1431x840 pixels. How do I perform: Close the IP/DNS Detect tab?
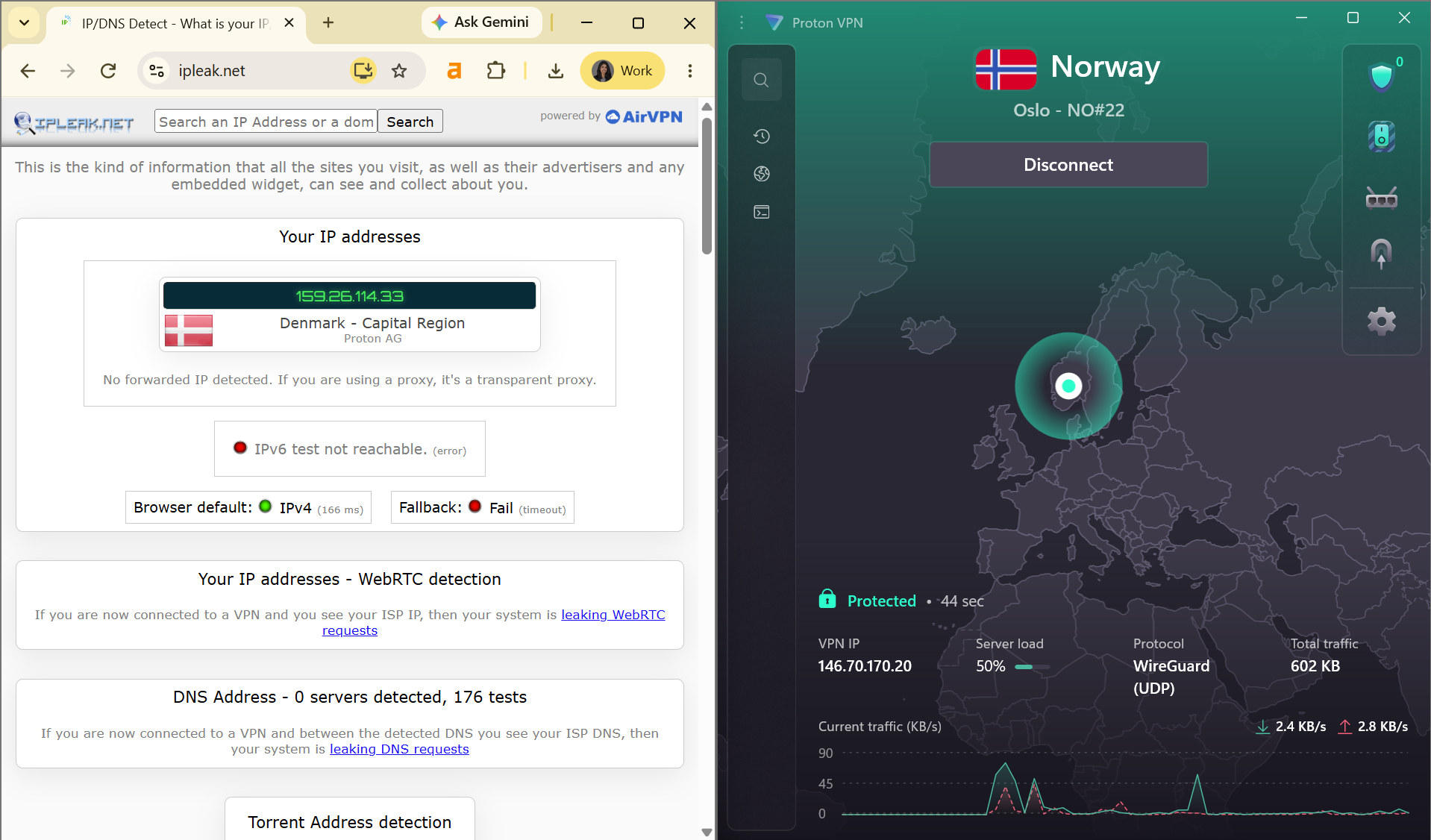tap(289, 23)
